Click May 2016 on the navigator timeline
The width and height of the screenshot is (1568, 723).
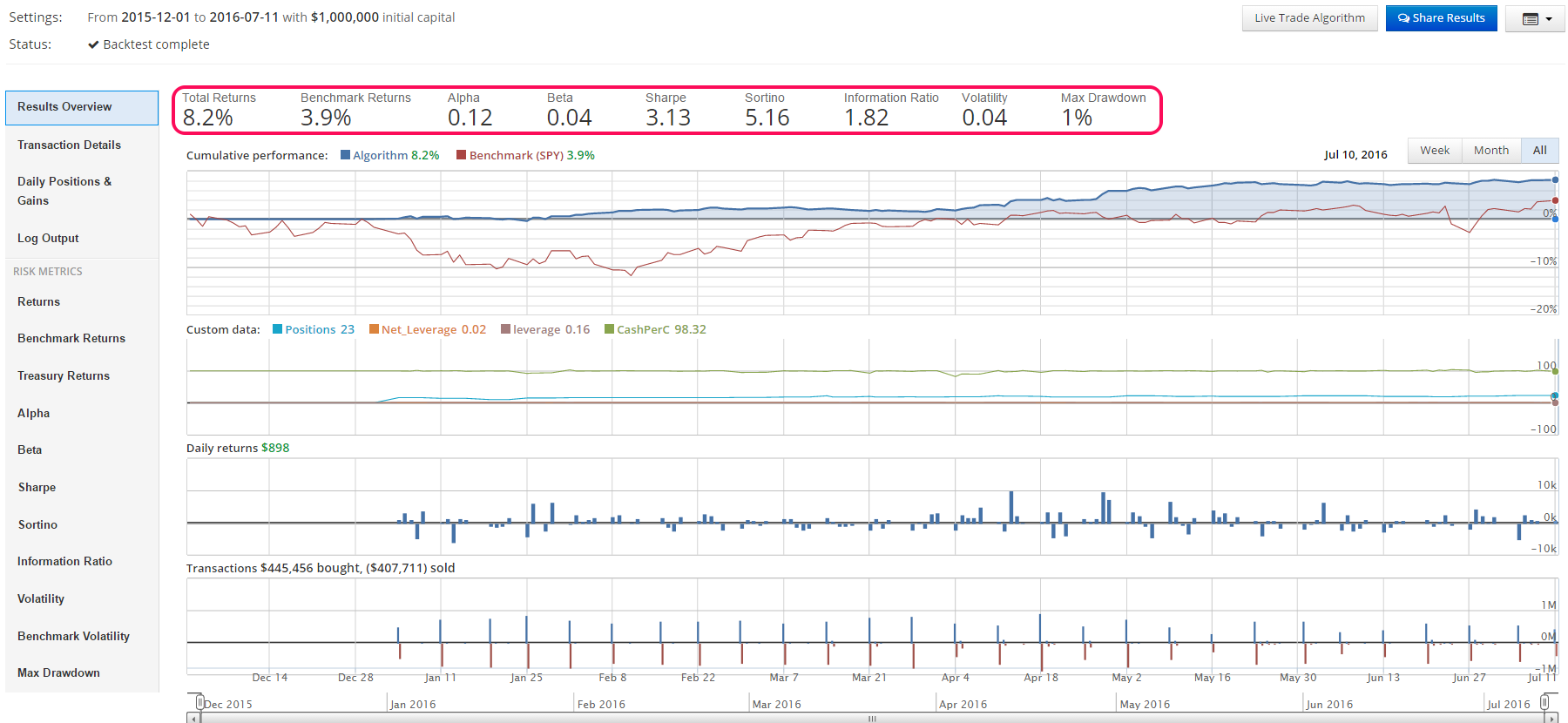(1145, 704)
